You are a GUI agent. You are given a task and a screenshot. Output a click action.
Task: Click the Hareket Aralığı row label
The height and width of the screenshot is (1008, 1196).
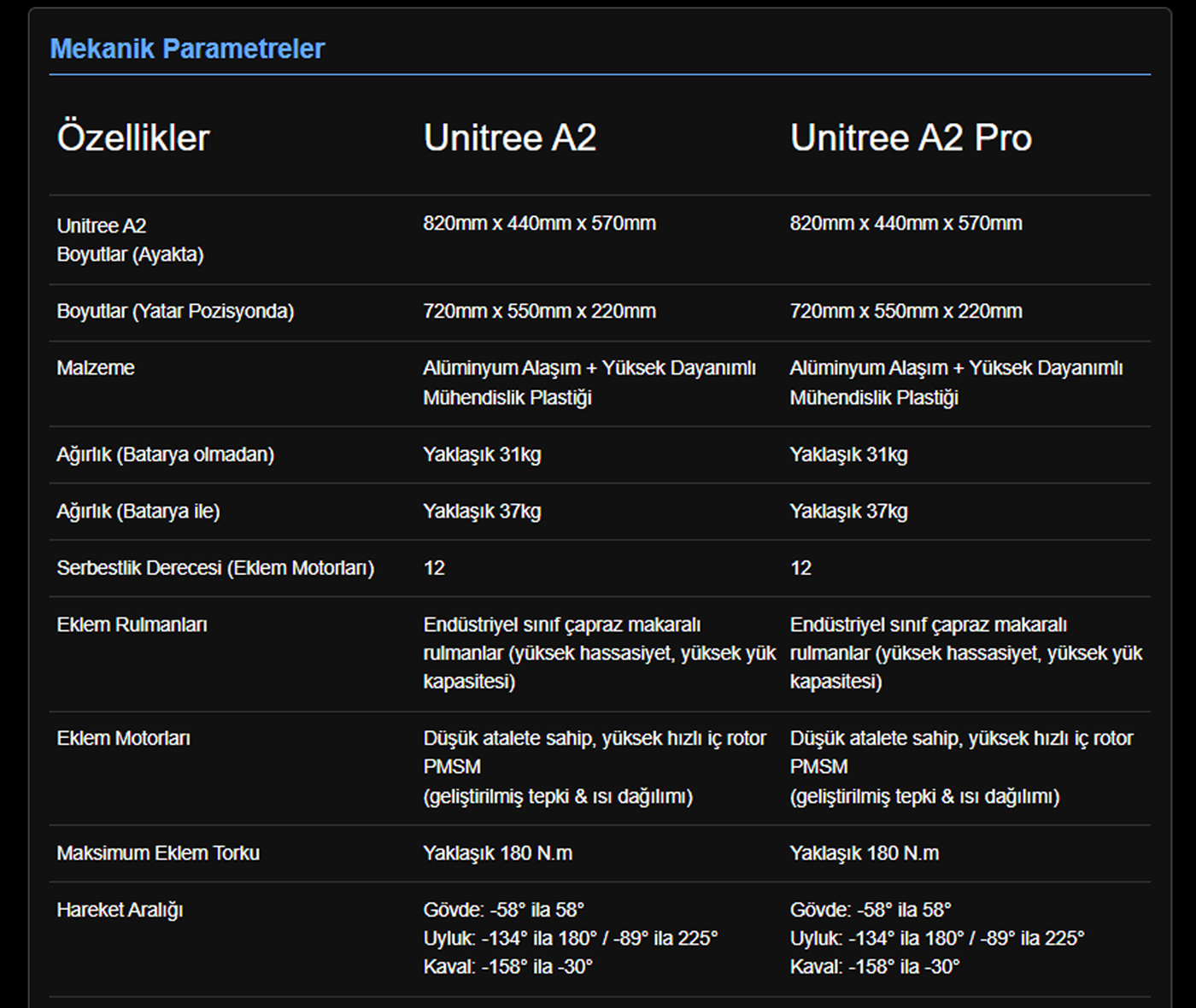[x=120, y=910]
